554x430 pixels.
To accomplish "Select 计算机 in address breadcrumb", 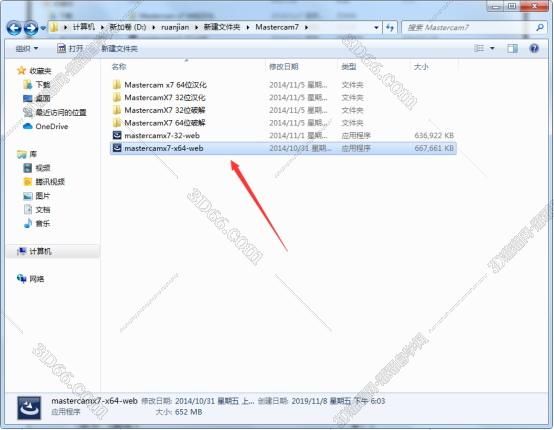I will pyautogui.click(x=84, y=27).
